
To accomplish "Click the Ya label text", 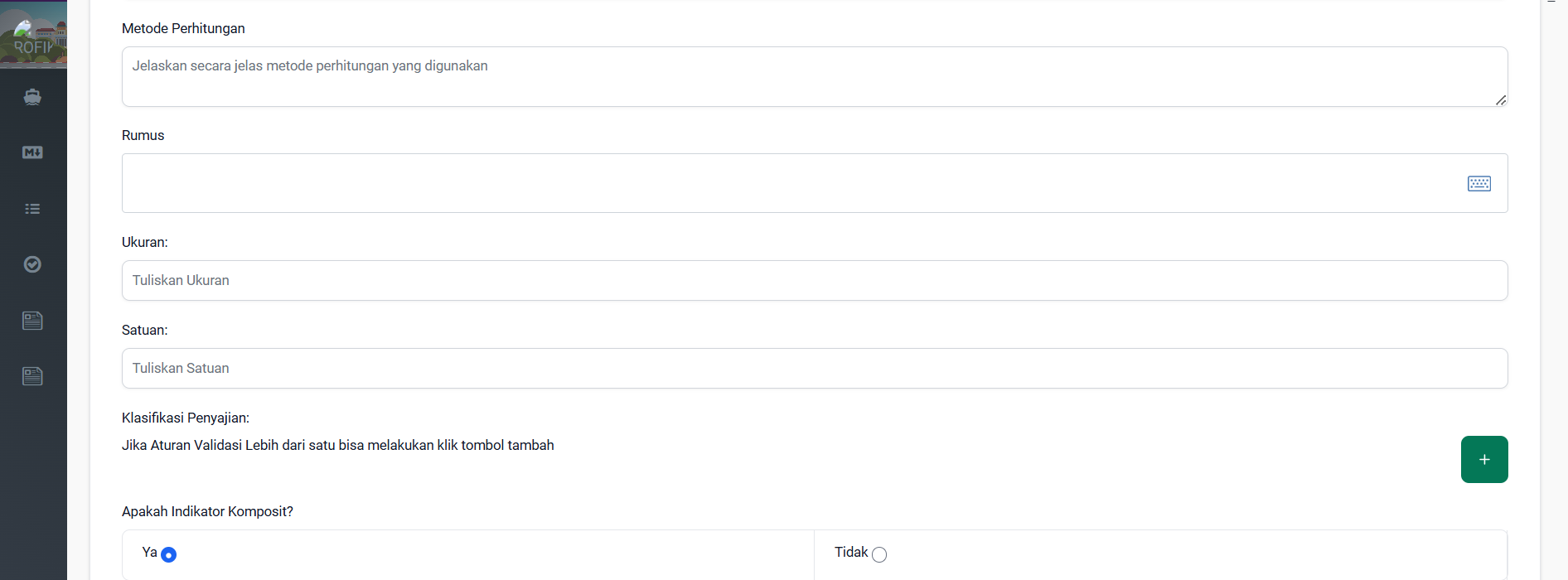I will coord(149,552).
